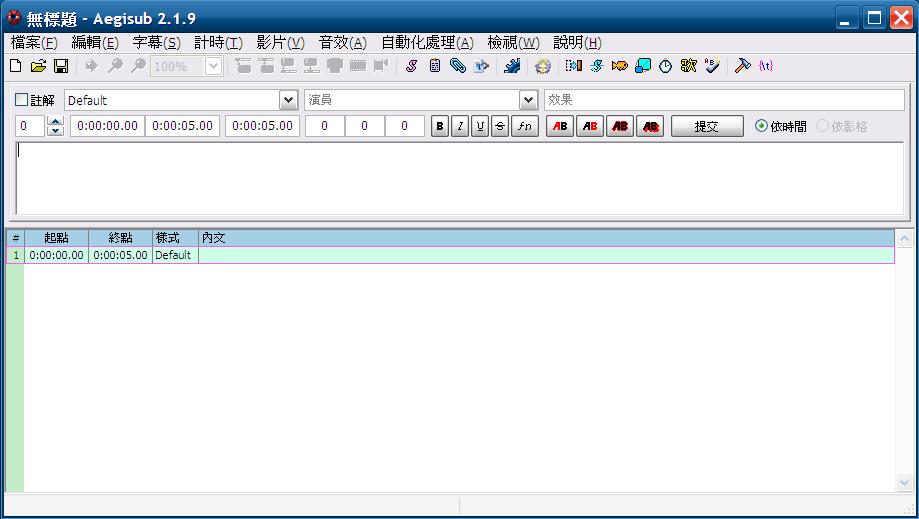The height and width of the screenshot is (519, 919).
Task: Open the Translation Assistant icon
Action: (x=620, y=66)
